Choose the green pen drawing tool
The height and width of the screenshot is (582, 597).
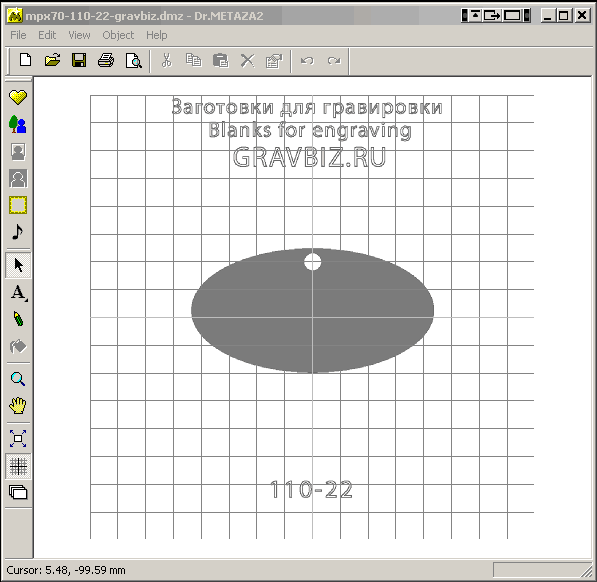tap(18, 319)
